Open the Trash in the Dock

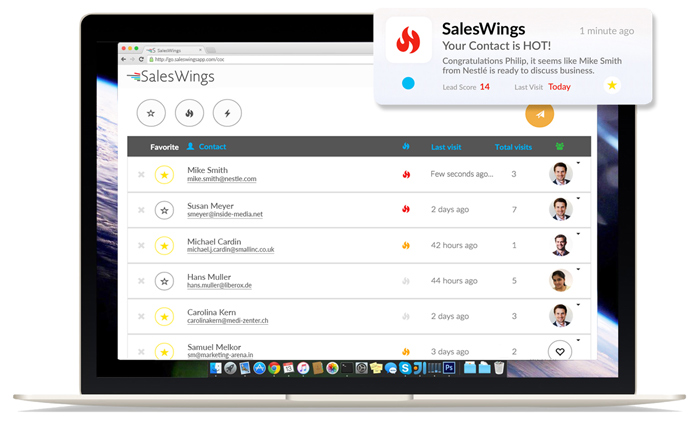click(499, 368)
